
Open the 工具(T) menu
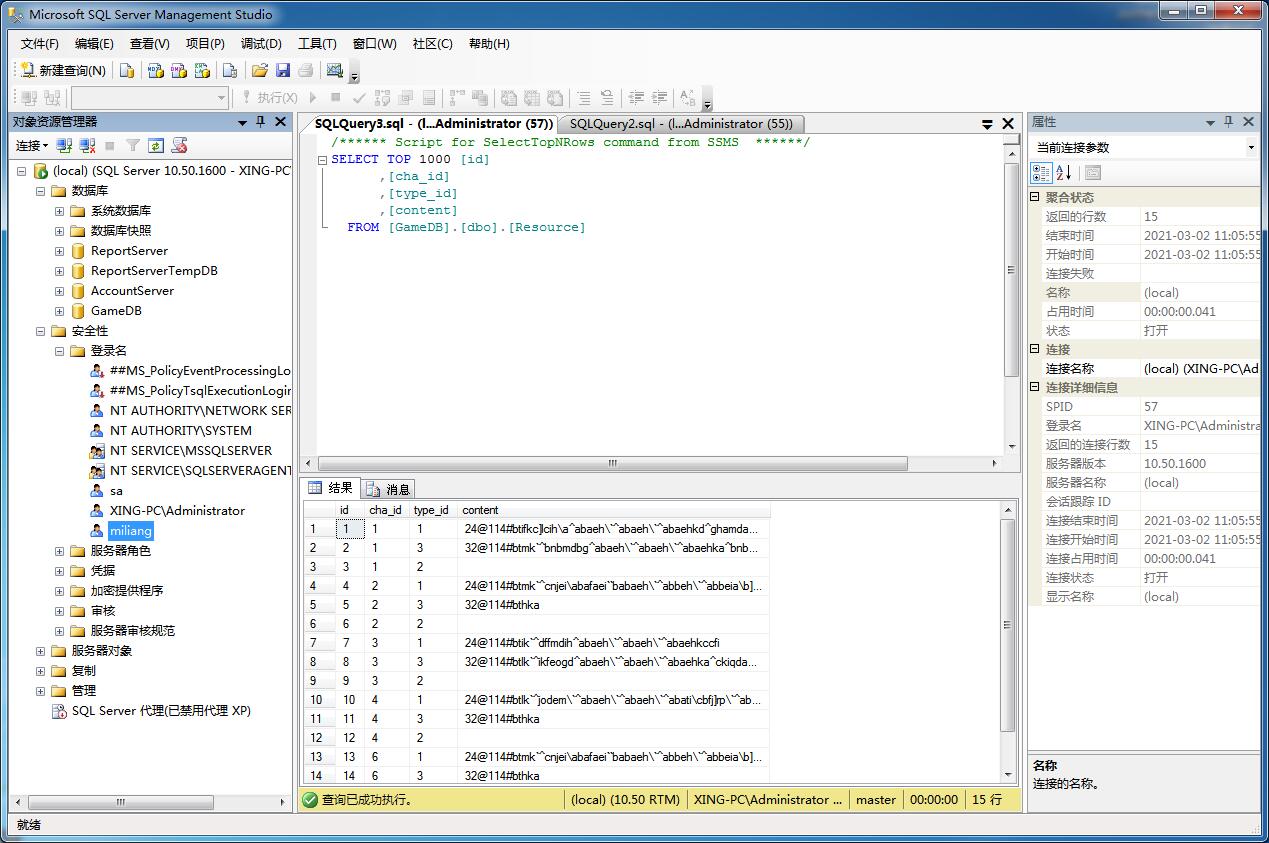[317, 44]
